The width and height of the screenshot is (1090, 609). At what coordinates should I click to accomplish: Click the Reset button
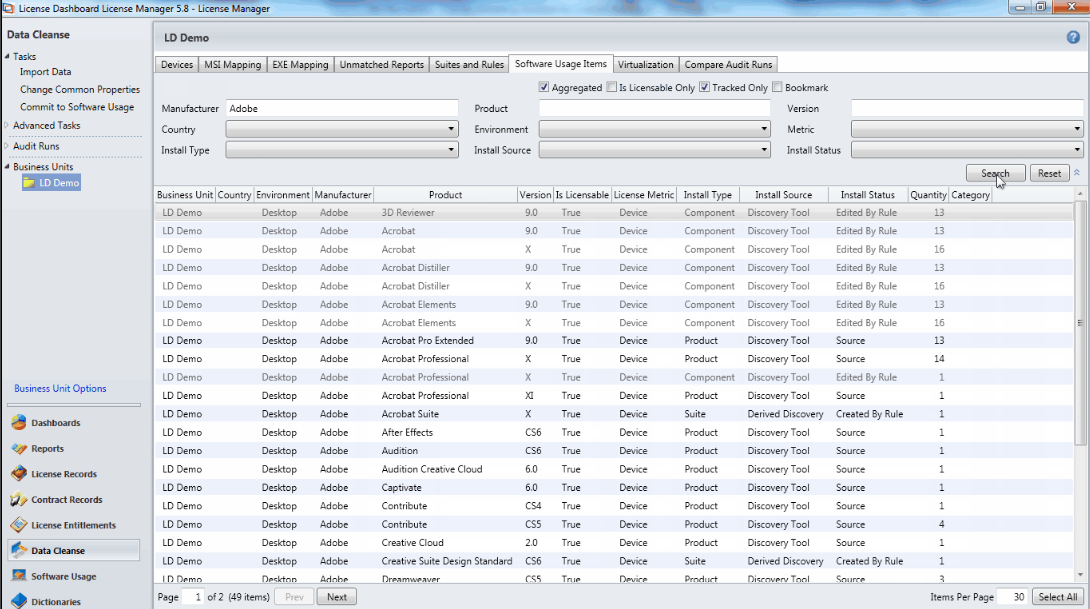tap(1049, 173)
